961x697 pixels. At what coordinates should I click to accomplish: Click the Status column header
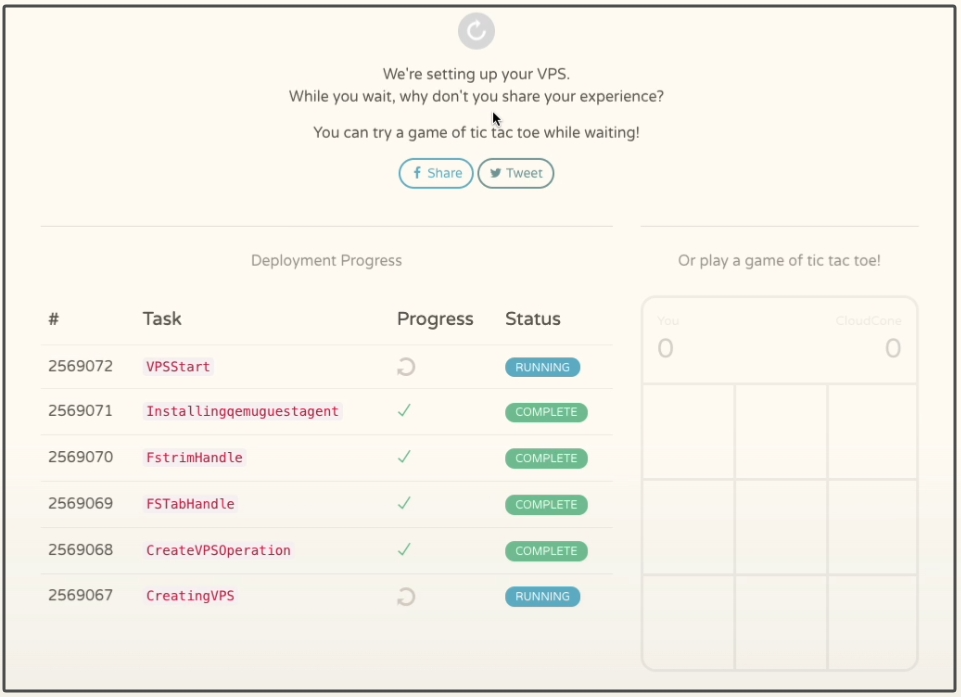[x=533, y=319]
